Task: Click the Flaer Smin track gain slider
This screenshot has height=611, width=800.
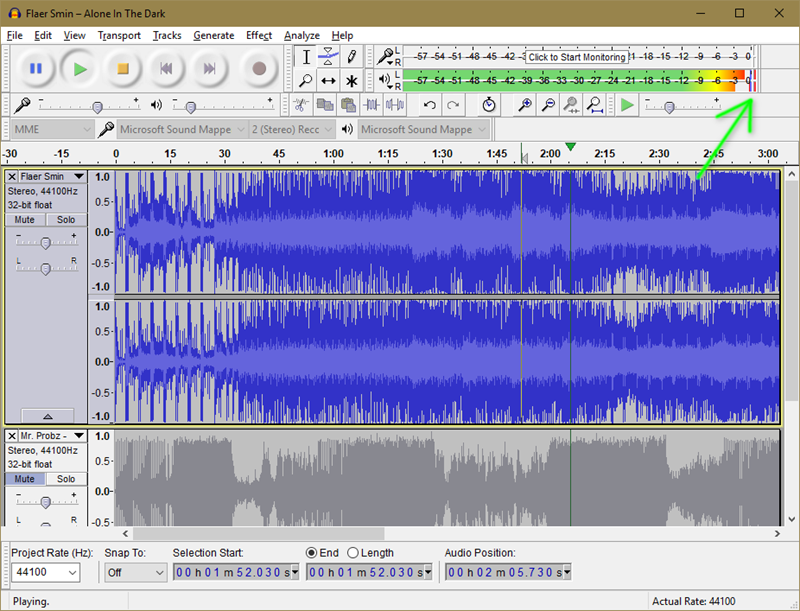Action: pos(45,242)
